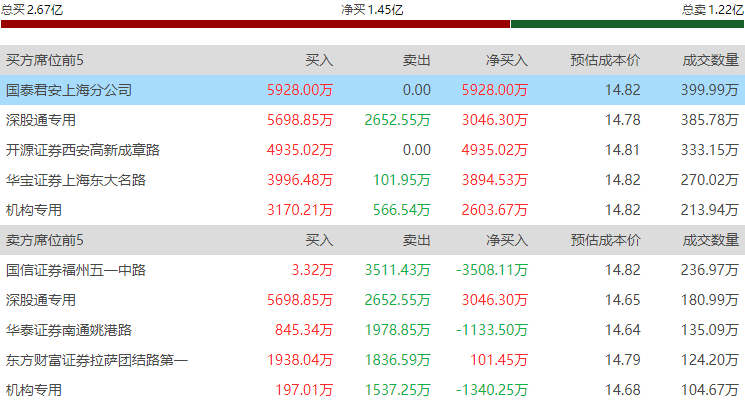Select the 华宝证券上海东大名路 seat name
Screen dimensions: 745x403
(76, 180)
